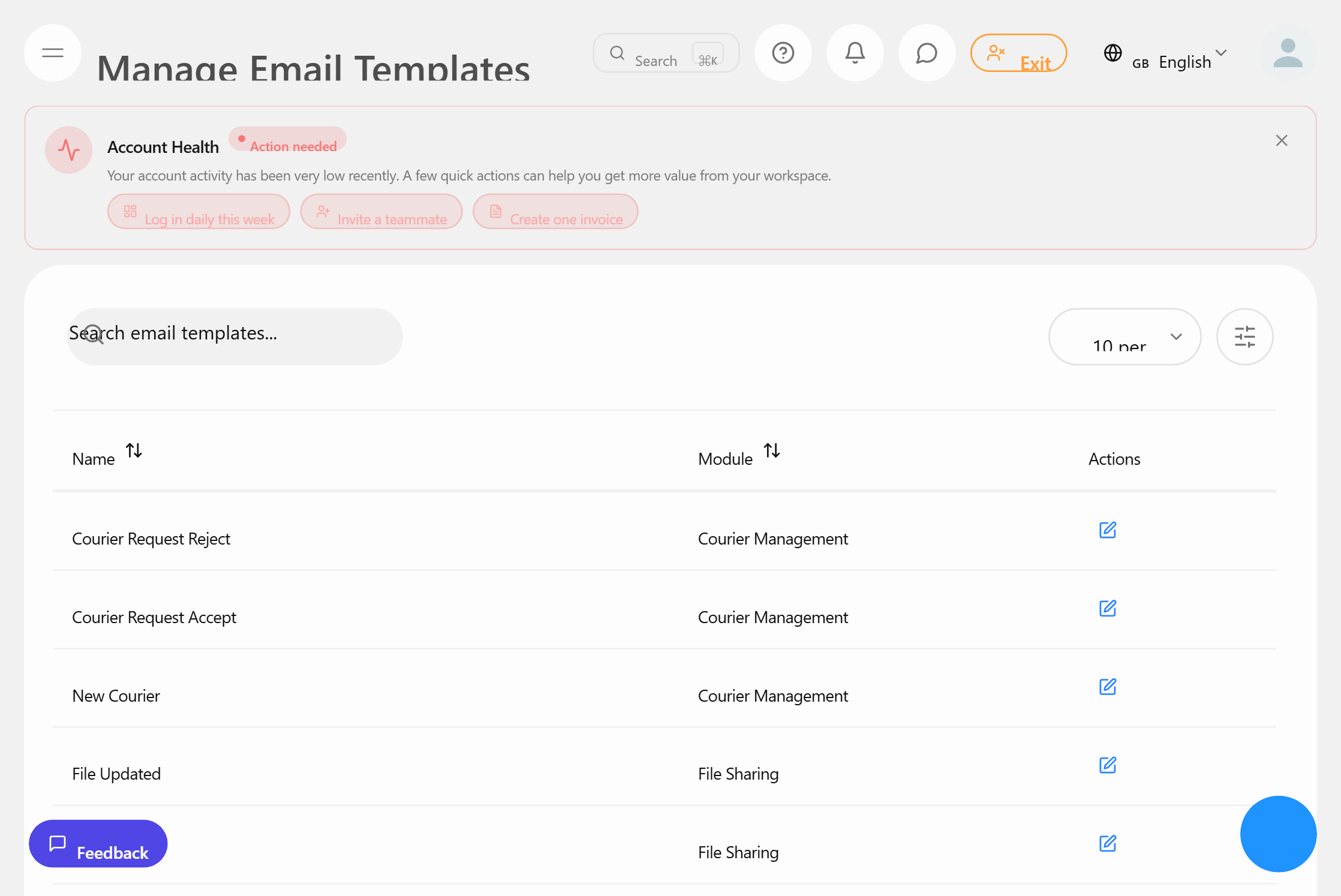Edit the File Updated template
The height and width of the screenshot is (896, 1341).
pyautogui.click(x=1108, y=765)
